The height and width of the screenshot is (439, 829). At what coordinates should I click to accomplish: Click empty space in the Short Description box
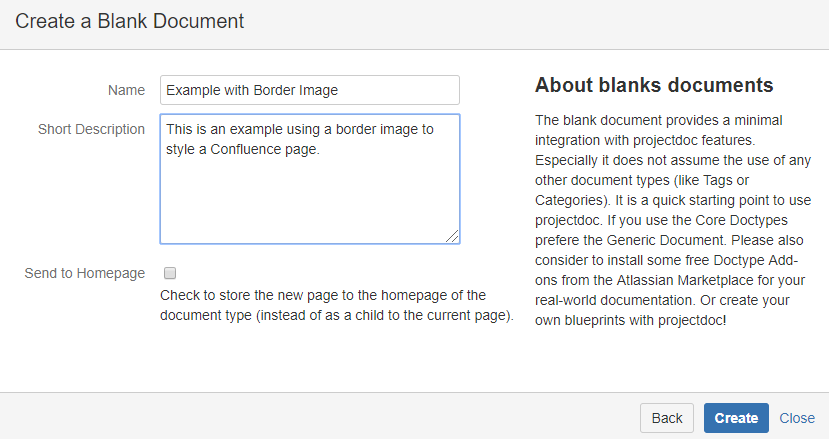pos(309,205)
